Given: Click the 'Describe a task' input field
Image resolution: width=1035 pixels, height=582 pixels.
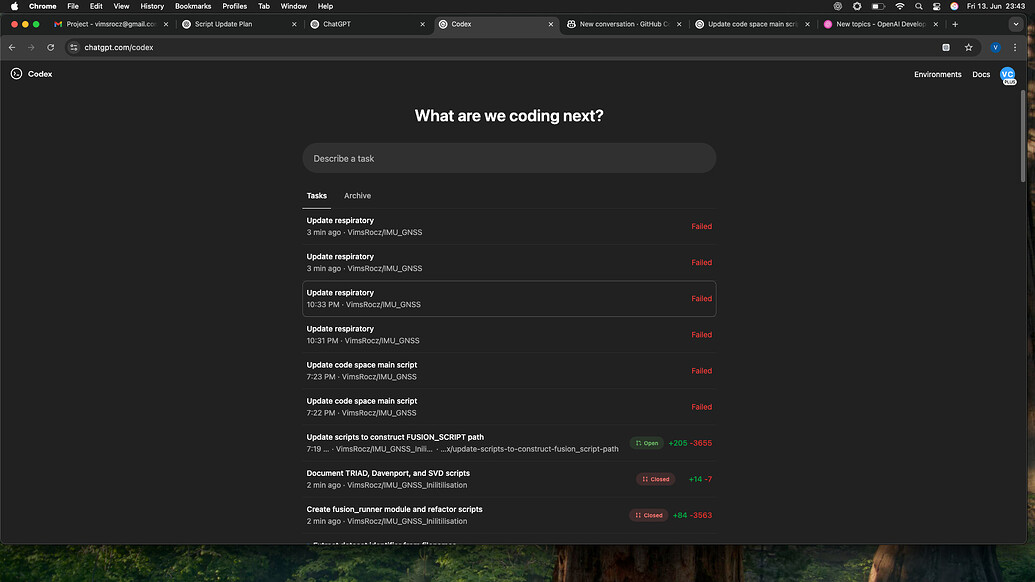Looking at the screenshot, I should coord(509,158).
